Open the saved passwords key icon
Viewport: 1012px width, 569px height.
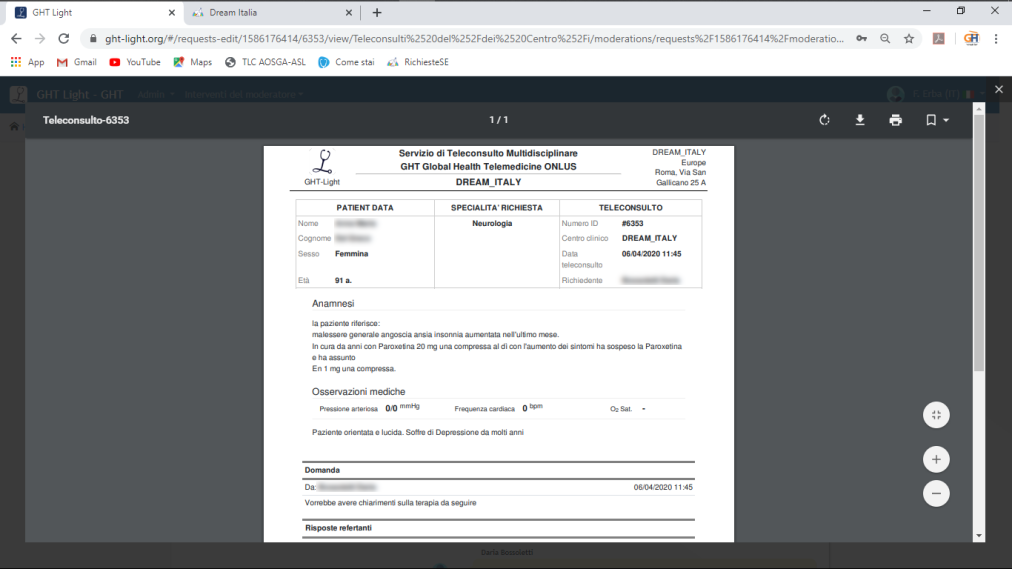(x=862, y=39)
